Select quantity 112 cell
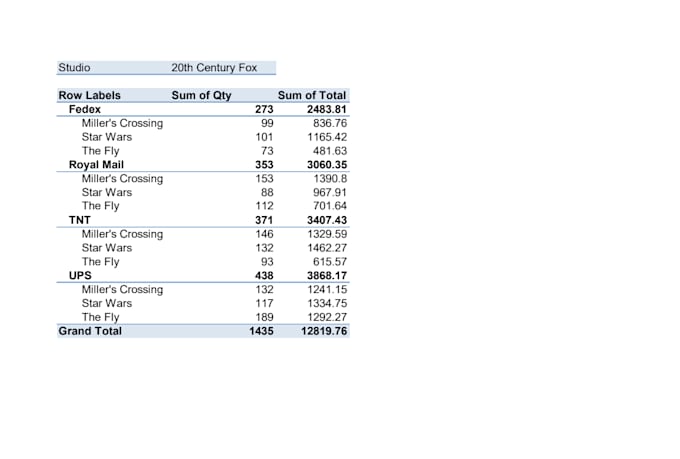 (x=264, y=206)
